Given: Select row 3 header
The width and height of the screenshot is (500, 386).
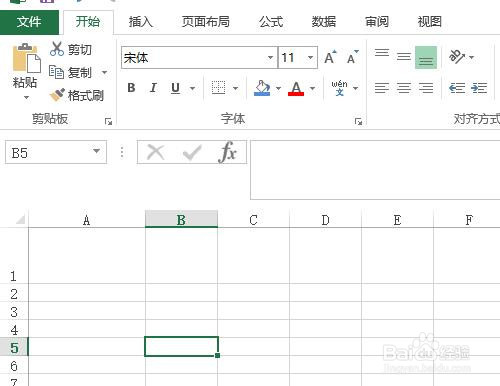Looking at the screenshot, I should click(x=14, y=311).
